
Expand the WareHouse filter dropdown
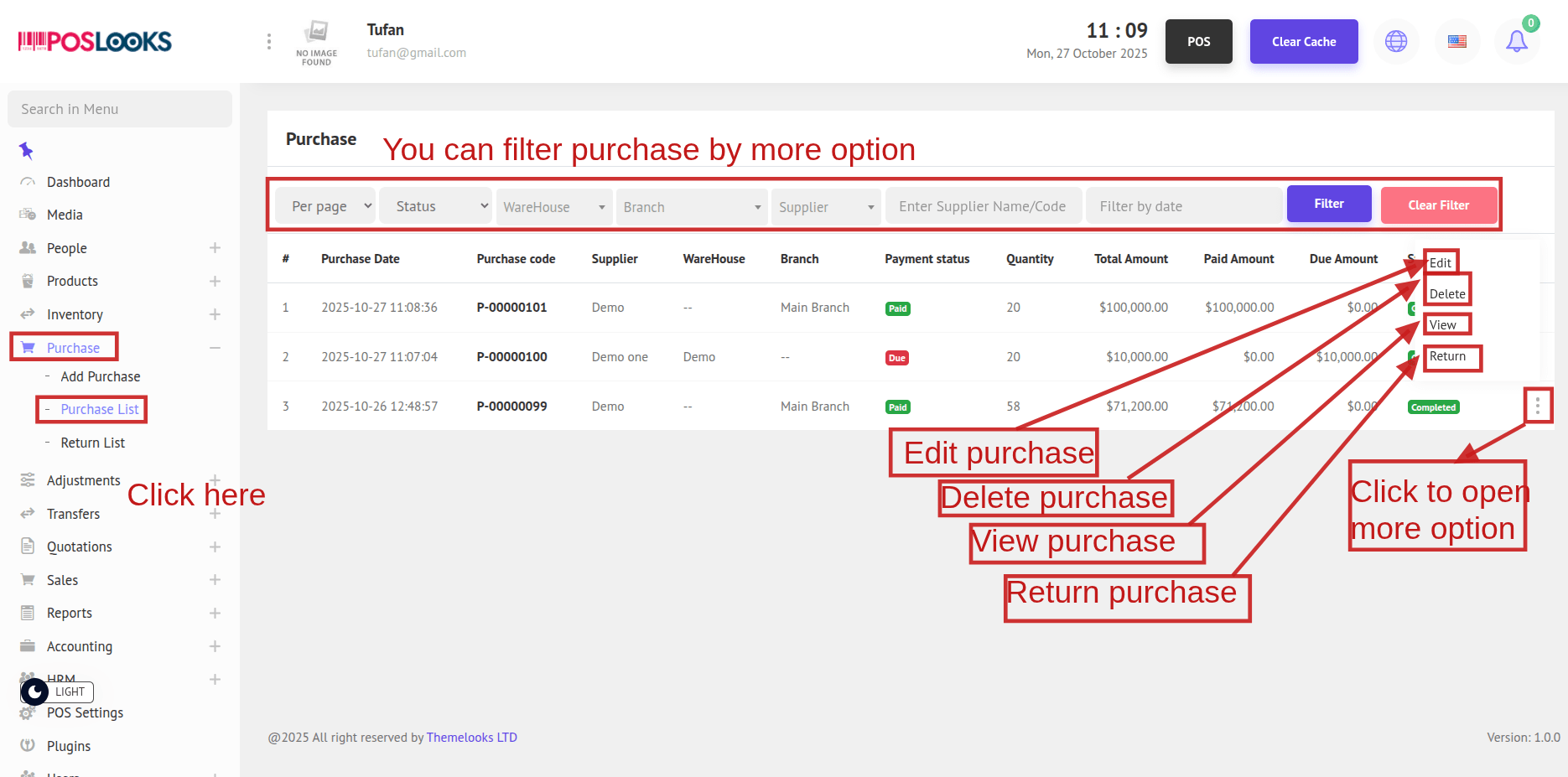(x=553, y=207)
